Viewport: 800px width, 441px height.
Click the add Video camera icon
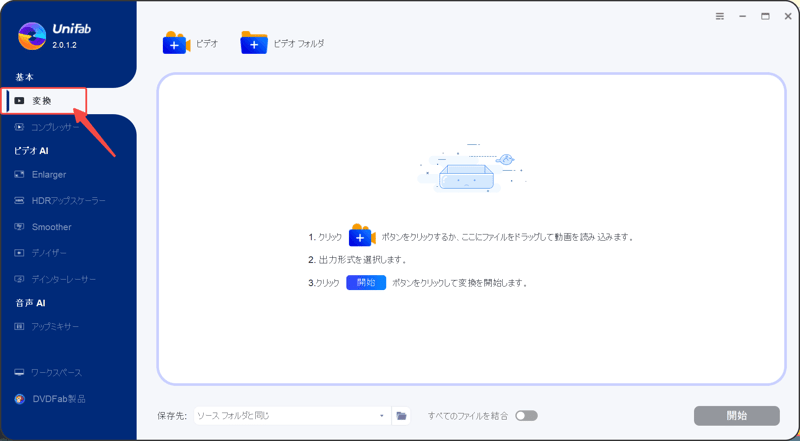pos(176,43)
